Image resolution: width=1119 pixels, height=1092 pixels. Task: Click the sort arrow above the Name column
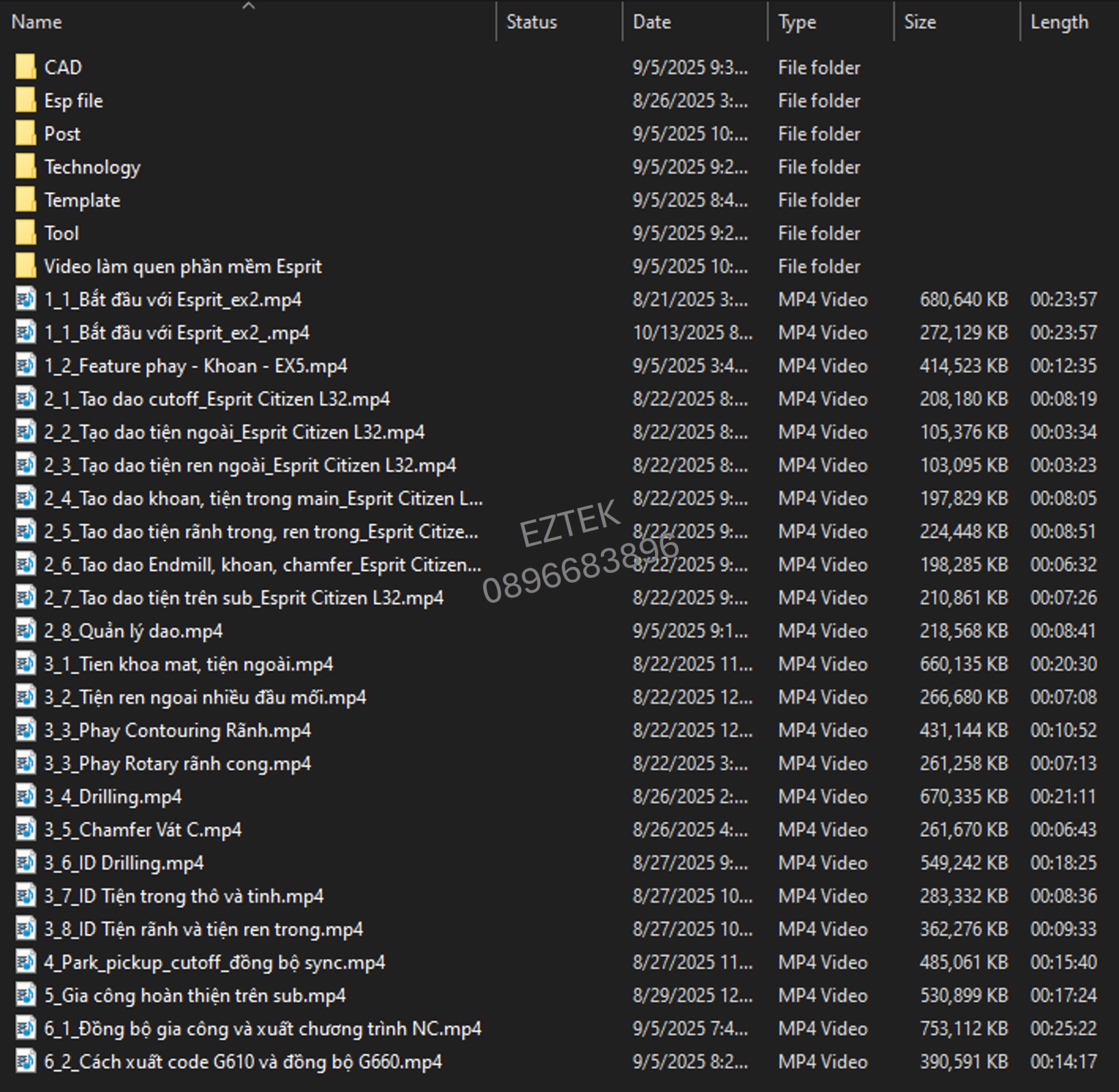pos(248,6)
